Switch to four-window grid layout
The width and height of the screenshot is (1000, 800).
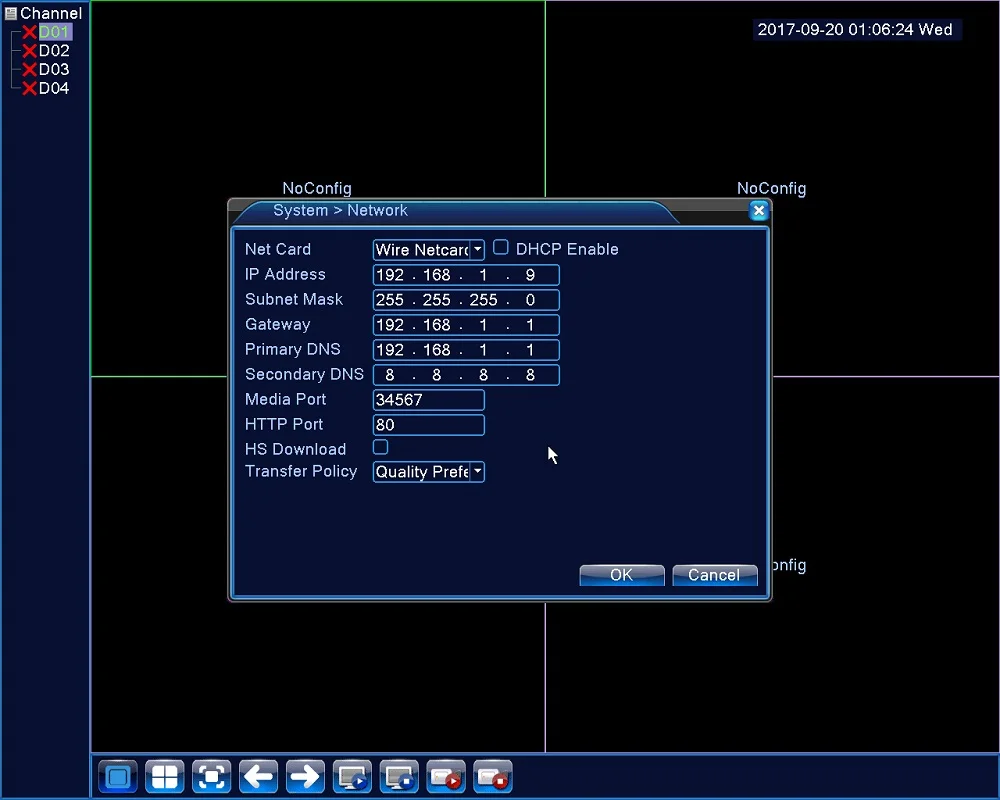165,777
